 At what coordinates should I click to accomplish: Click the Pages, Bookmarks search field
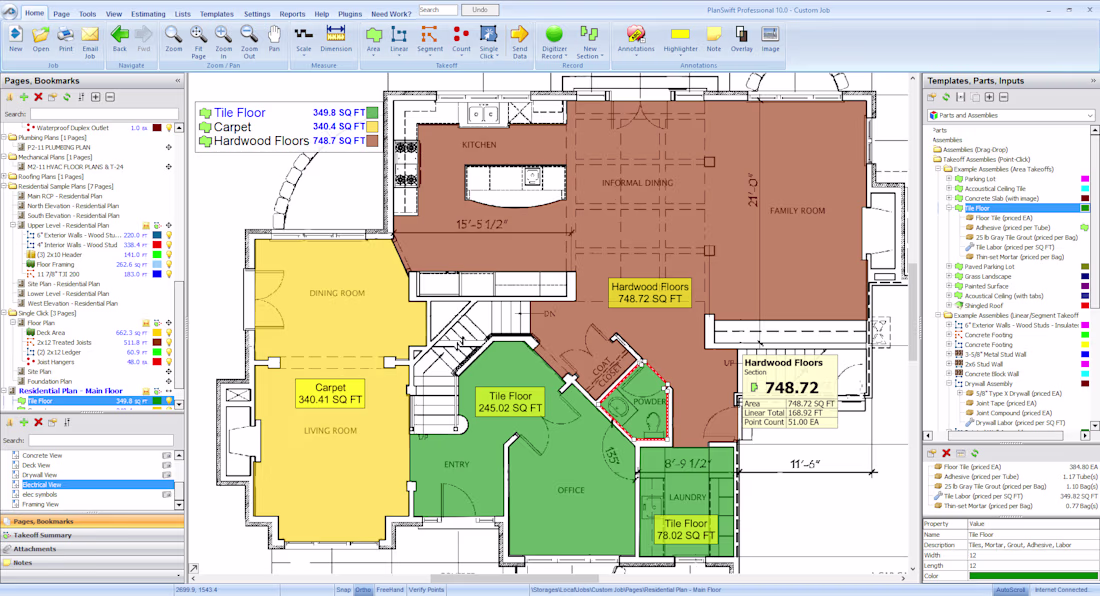tap(104, 114)
